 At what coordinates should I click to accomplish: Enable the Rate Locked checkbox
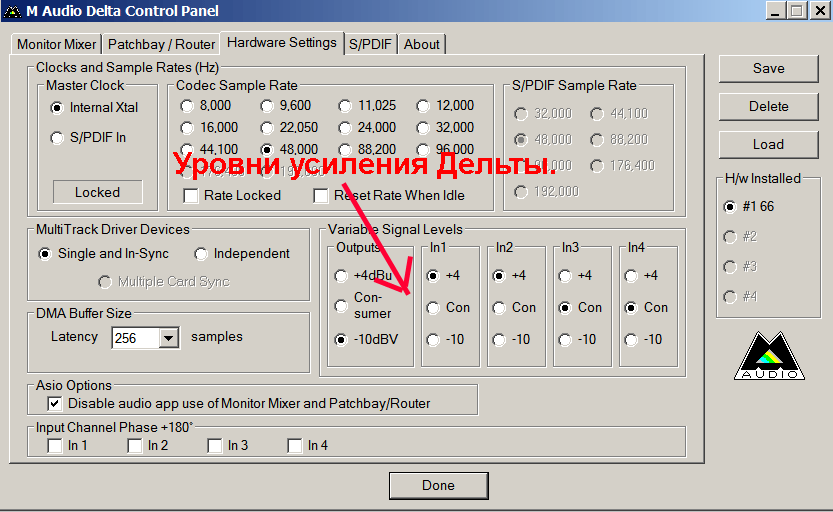coord(191,196)
